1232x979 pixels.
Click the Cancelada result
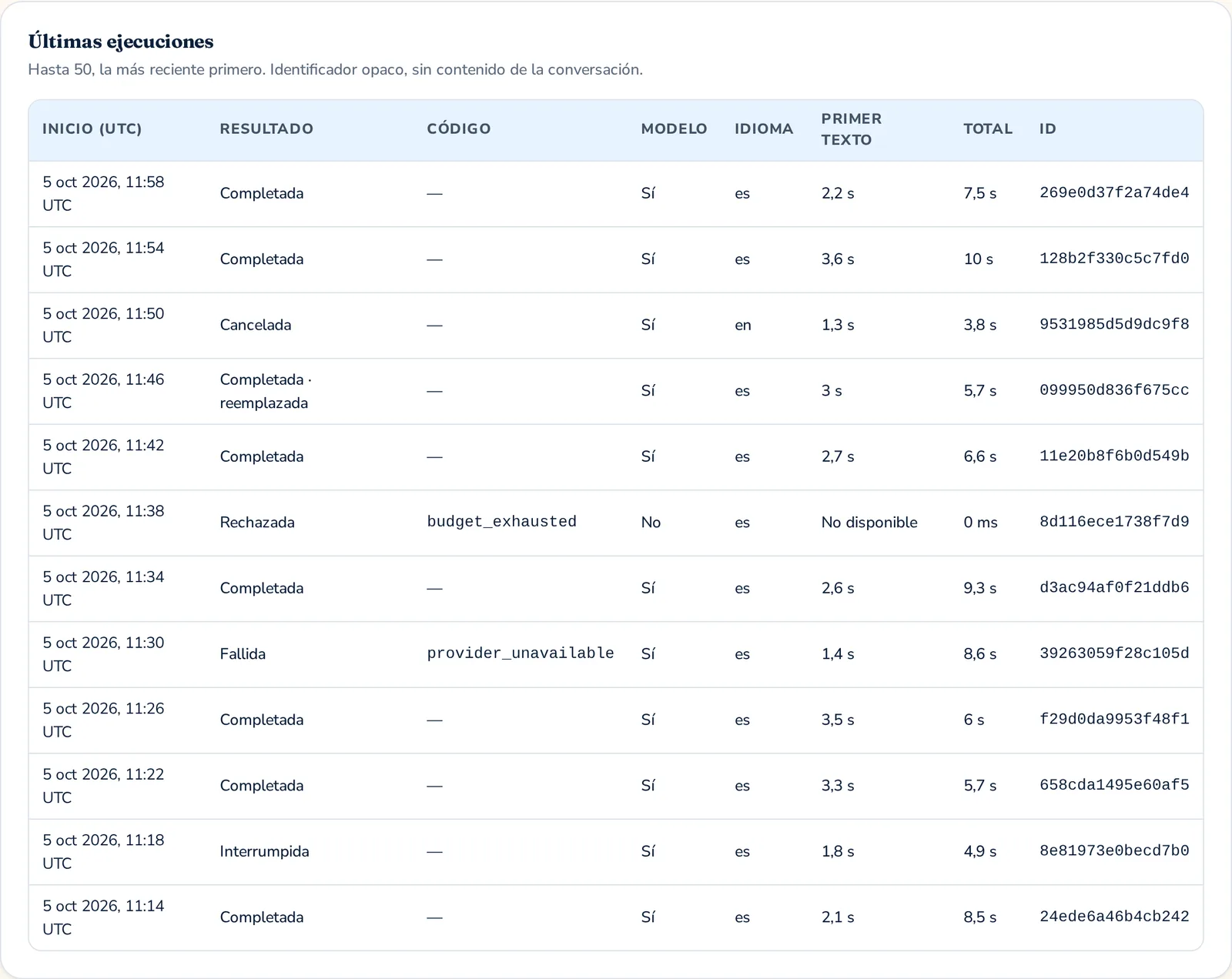(x=256, y=325)
